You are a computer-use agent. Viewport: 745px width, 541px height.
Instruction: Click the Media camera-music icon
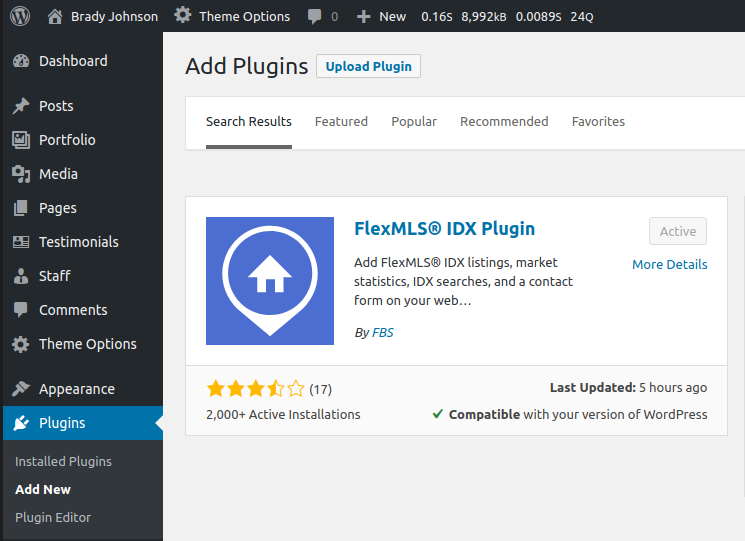pos(21,174)
